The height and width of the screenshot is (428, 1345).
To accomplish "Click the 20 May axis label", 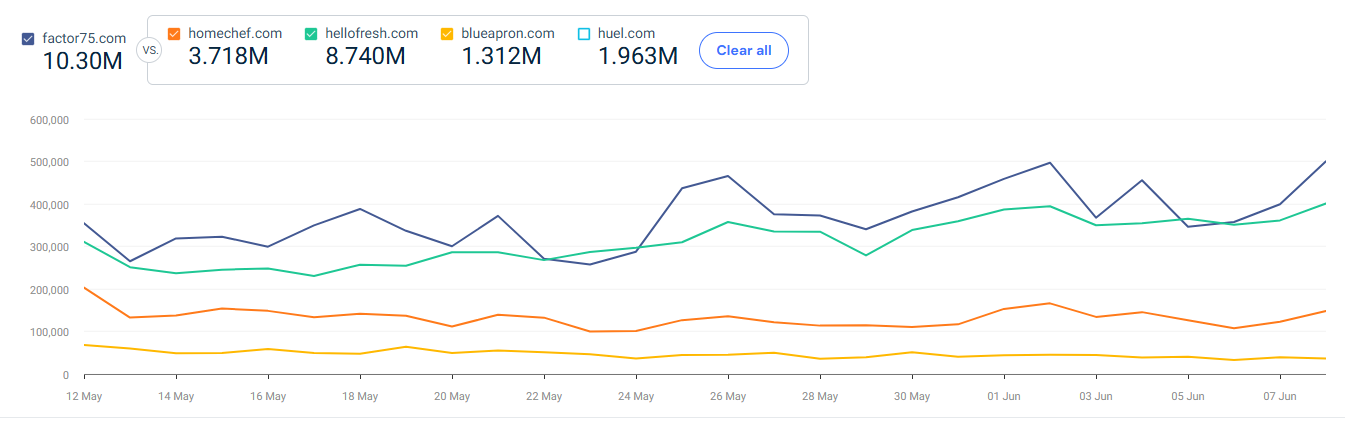I will (452, 397).
